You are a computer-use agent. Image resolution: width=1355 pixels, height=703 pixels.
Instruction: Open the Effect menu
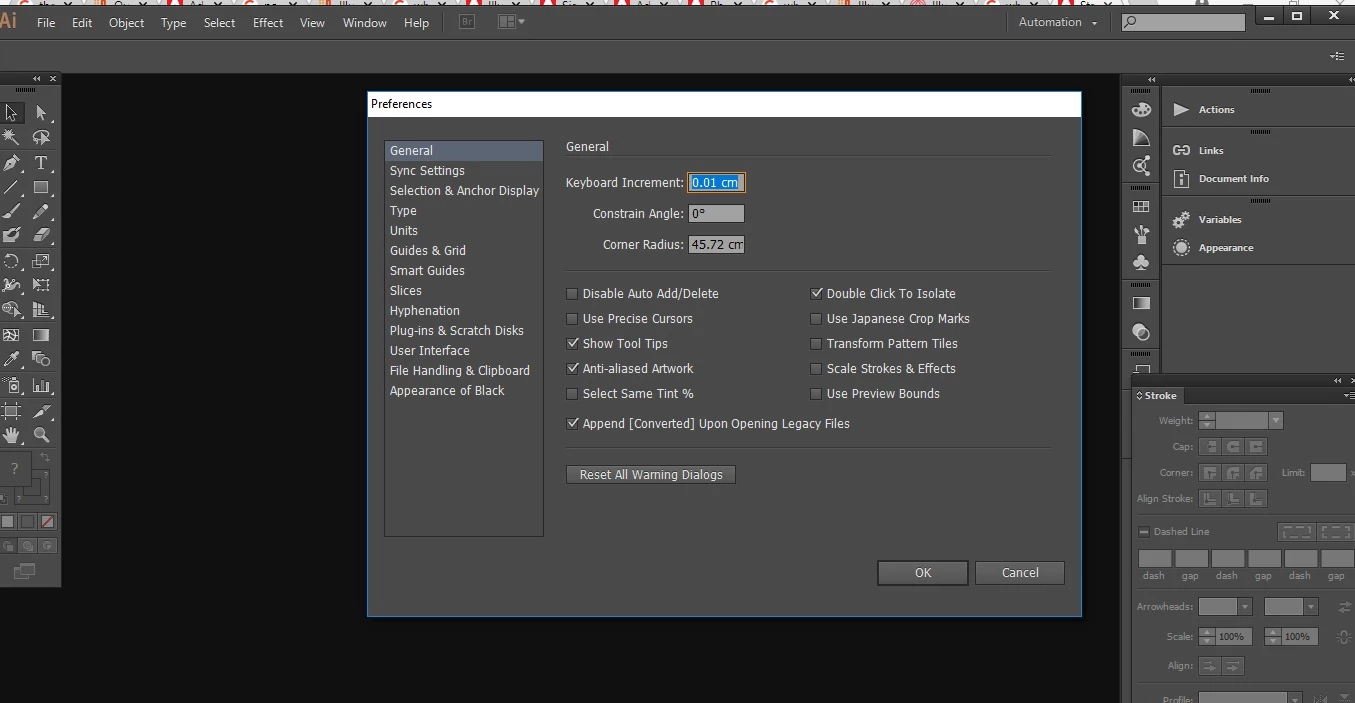pyautogui.click(x=268, y=23)
